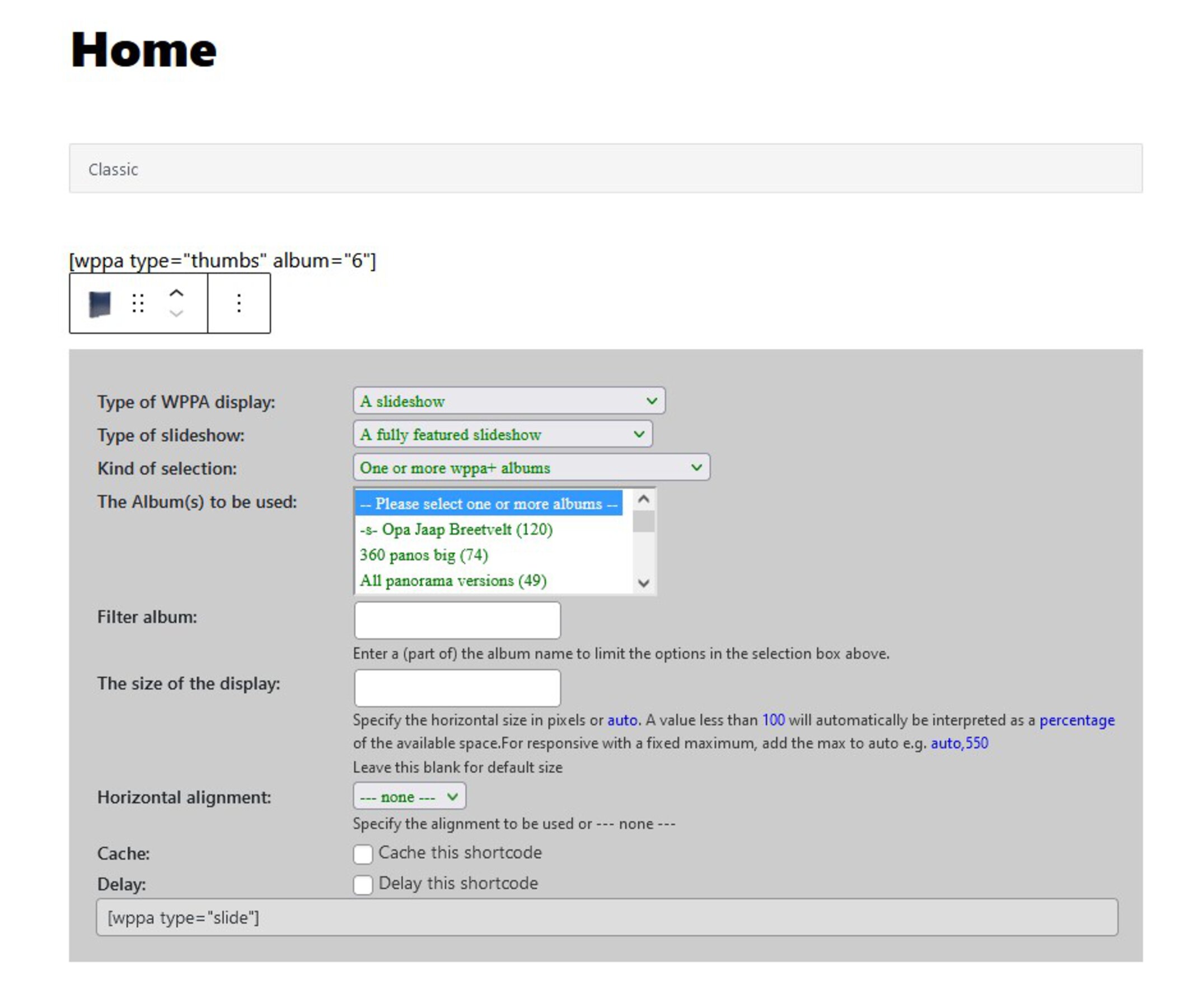Open block options three-dot menu
The width and height of the screenshot is (1198, 1008).
239,304
